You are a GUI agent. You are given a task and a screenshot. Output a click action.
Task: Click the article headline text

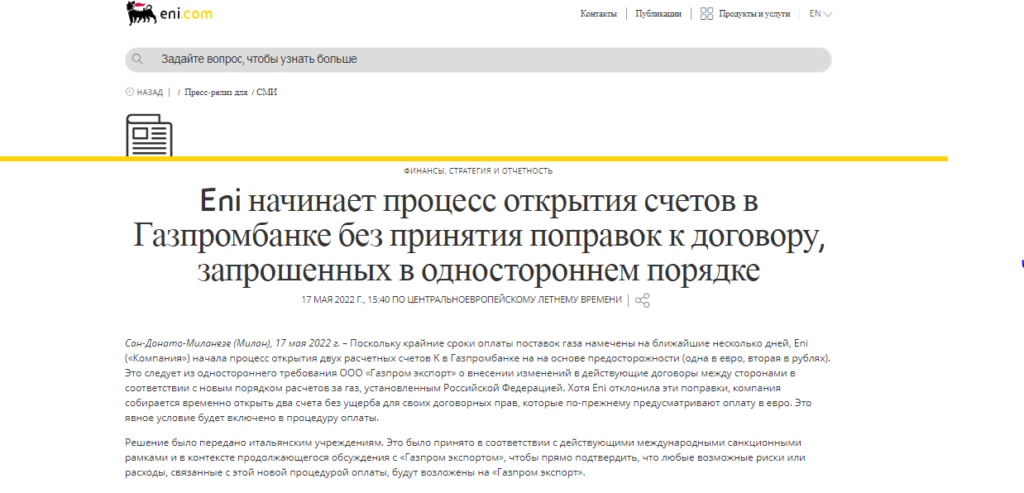[479, 236]
